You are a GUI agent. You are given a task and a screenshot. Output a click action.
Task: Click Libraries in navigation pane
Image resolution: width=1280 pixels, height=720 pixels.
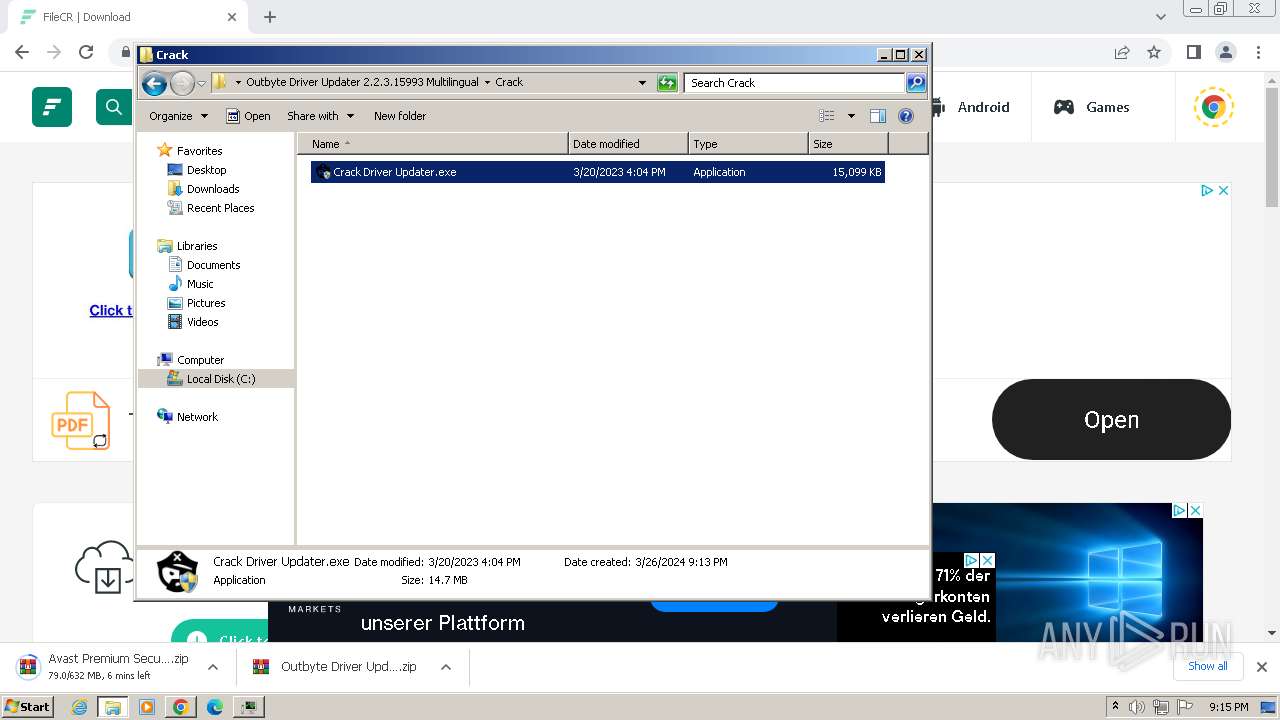point(197,246)
